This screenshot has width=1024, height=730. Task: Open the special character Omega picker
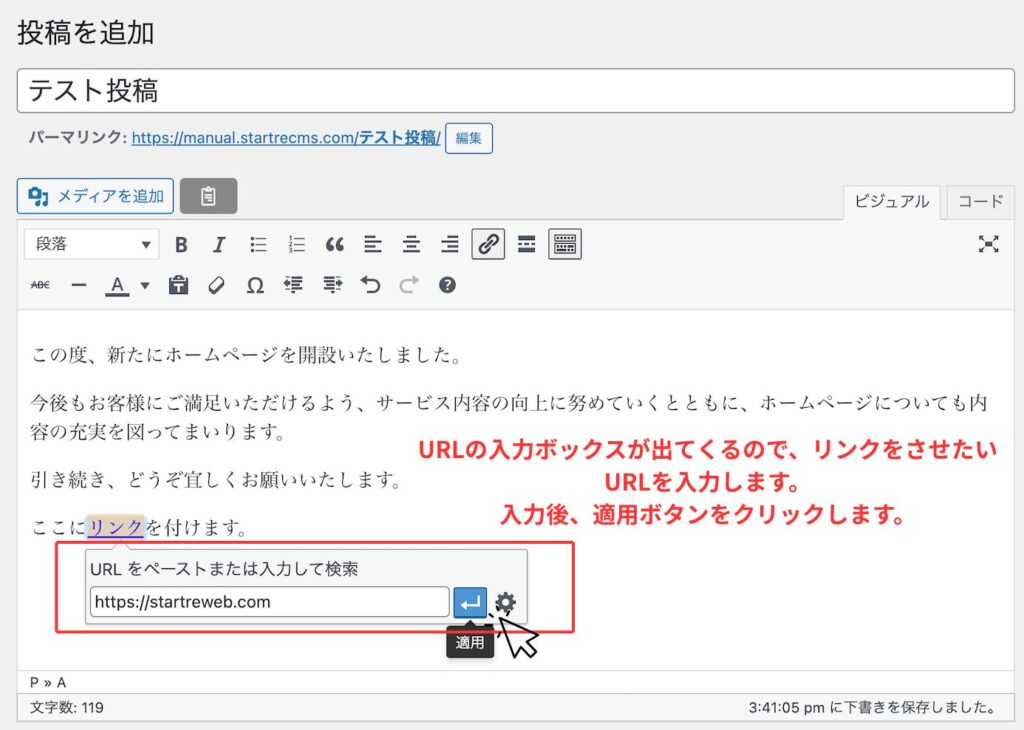coord(255,285)
